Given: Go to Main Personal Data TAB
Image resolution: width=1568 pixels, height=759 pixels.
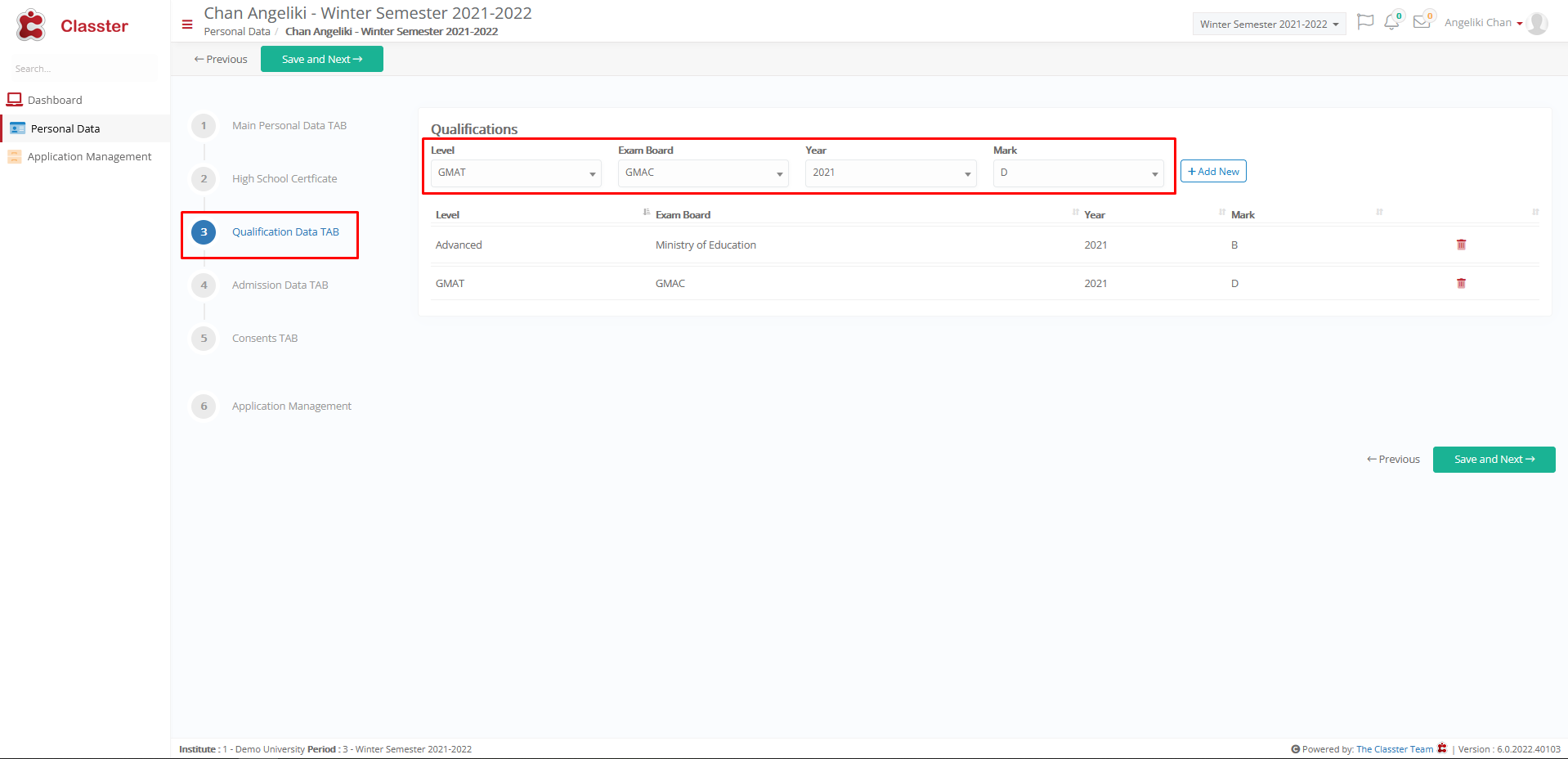Looking at the screenshot, I should click(289, 125).
